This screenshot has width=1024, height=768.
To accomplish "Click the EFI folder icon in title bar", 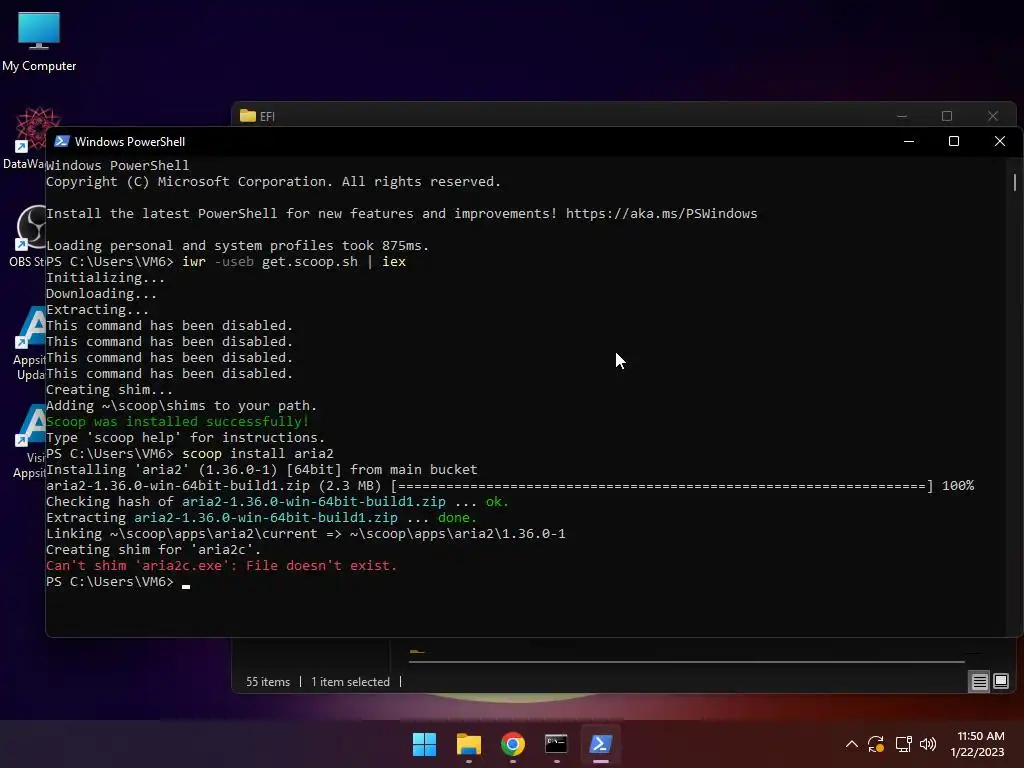I will 248,116.
